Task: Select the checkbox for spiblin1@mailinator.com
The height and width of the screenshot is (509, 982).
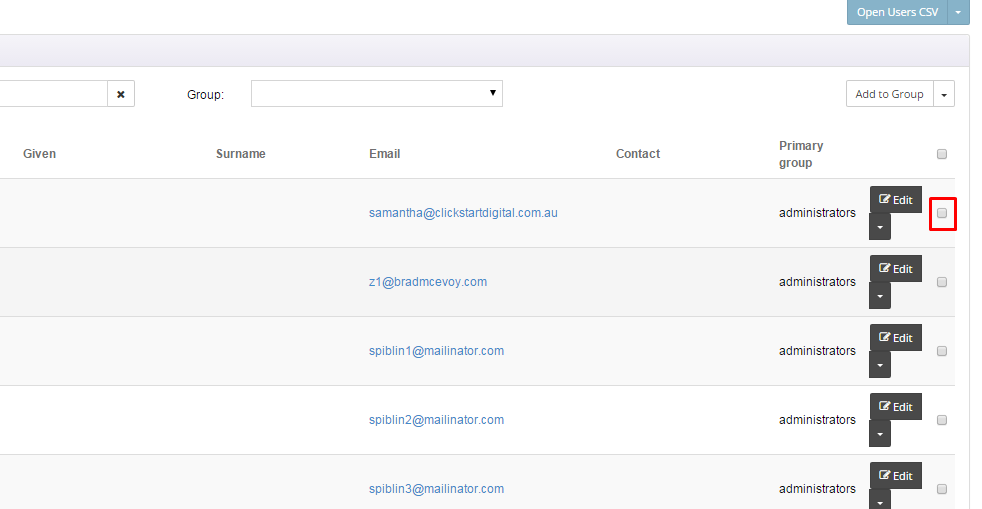Action: [941, 351]
